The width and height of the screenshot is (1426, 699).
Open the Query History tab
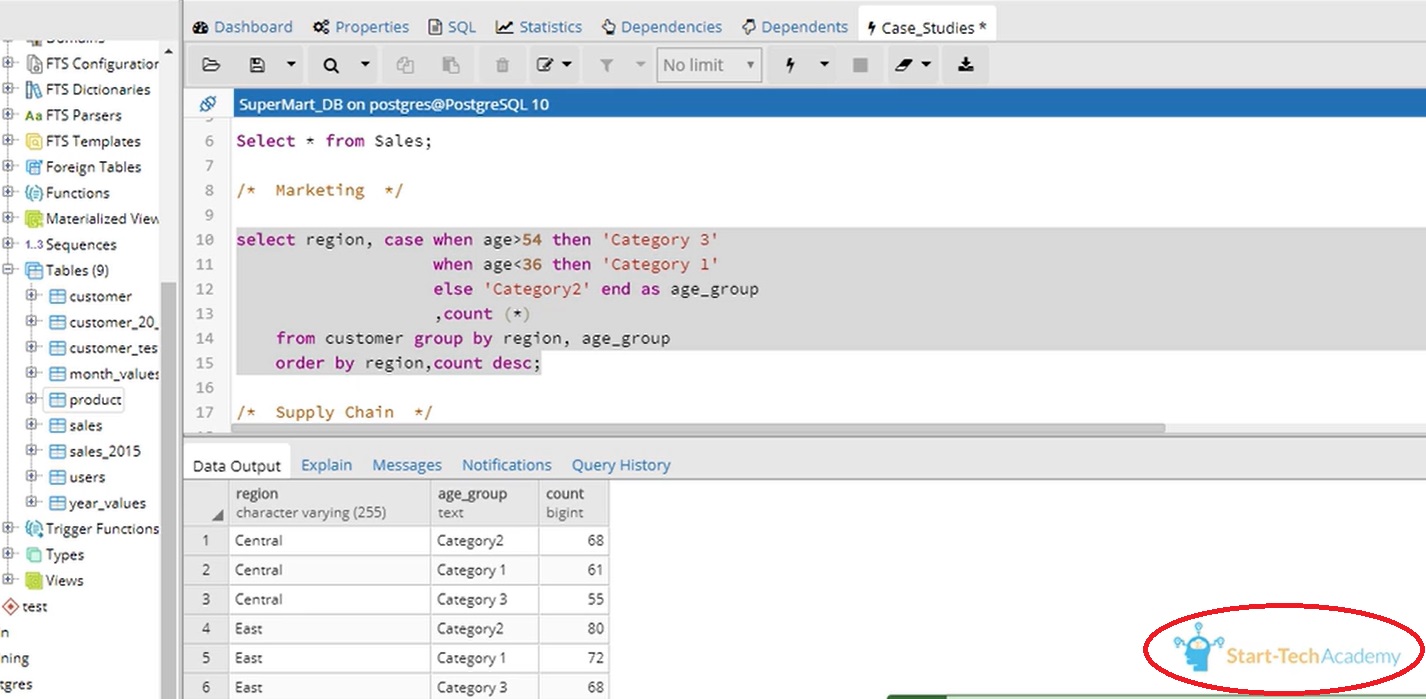pyautogui.click(x=621, y=465)
